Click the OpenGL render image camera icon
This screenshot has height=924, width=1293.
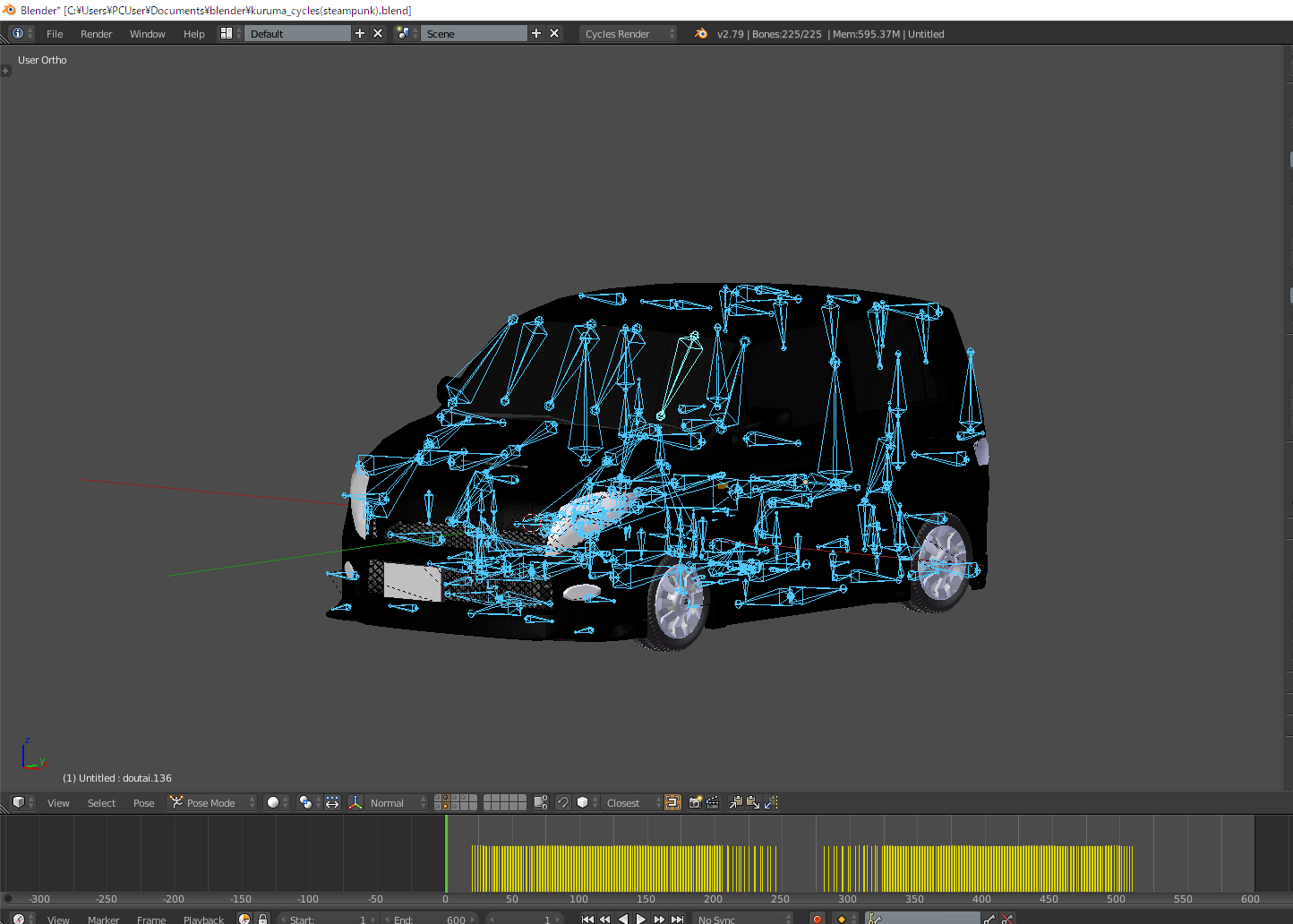click(695, 803)
